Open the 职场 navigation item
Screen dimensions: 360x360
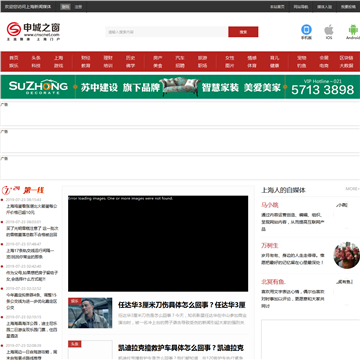(x=202, y=66)
